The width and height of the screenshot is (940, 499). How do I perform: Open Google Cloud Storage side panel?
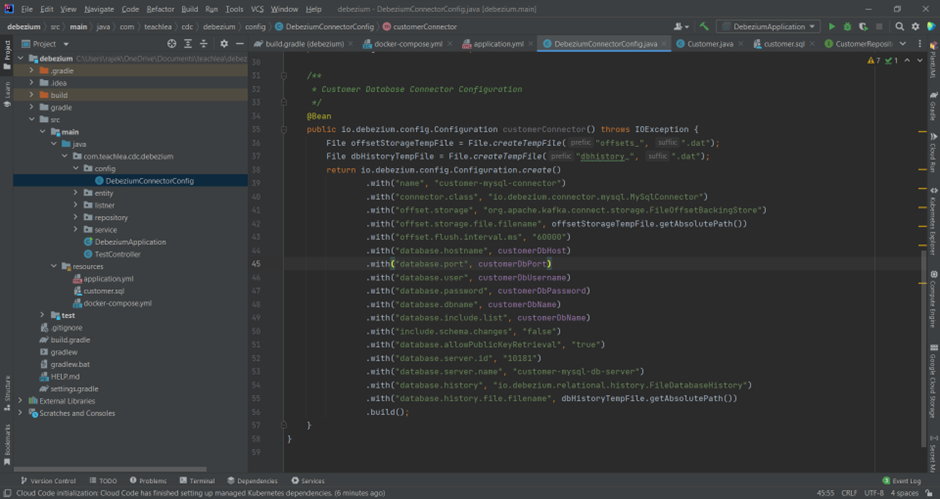click(933, 381)
